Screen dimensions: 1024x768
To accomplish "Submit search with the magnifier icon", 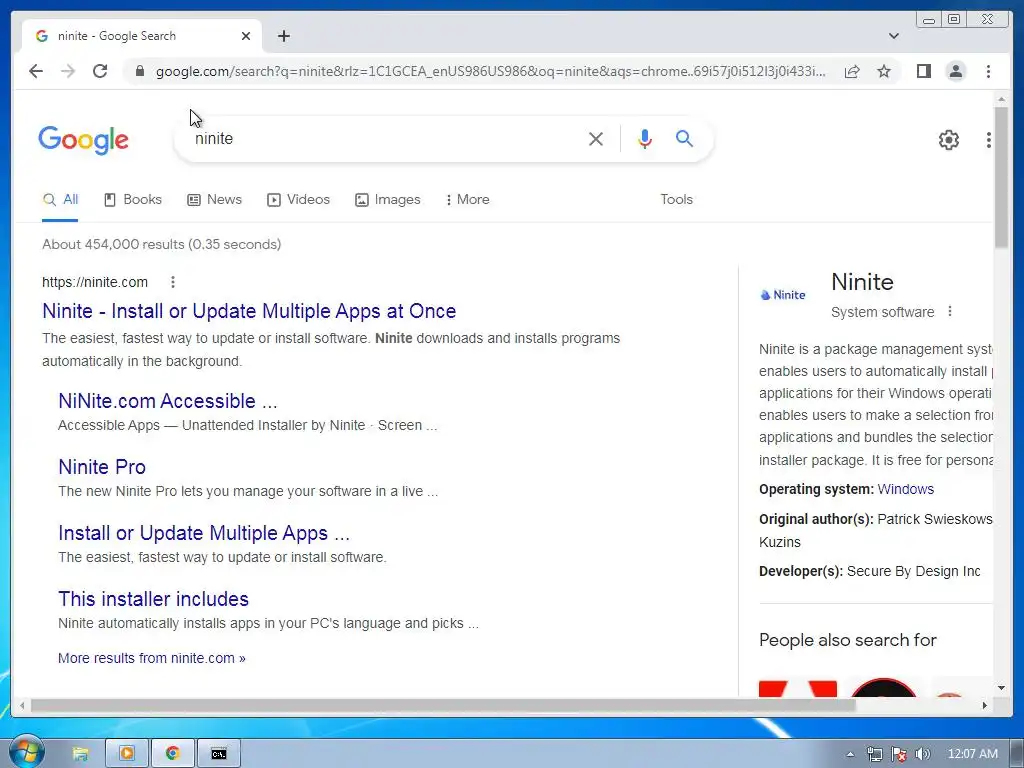I will tap(684, 138).
